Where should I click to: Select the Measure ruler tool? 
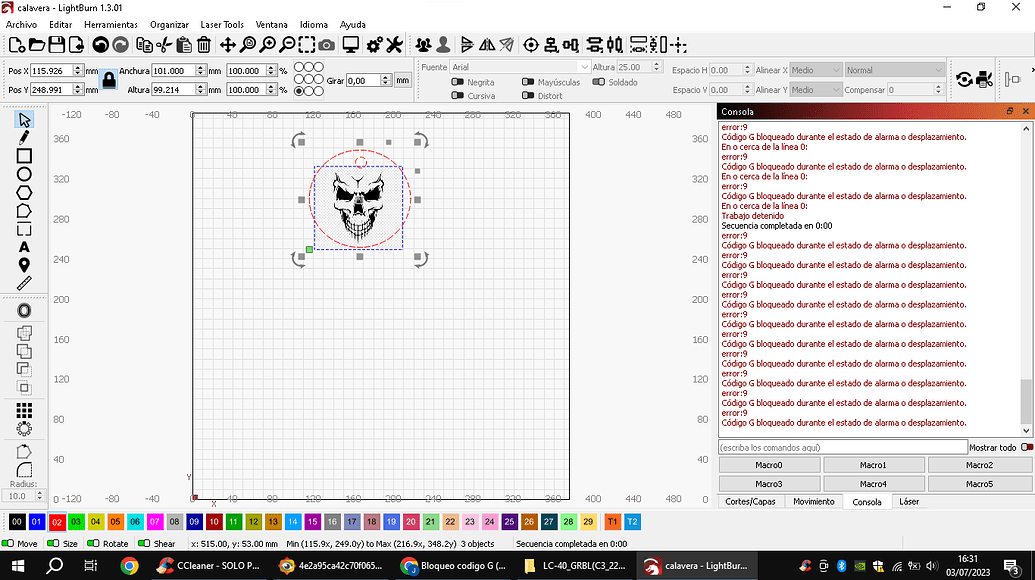pyautogui.click(x=24, y=283)
